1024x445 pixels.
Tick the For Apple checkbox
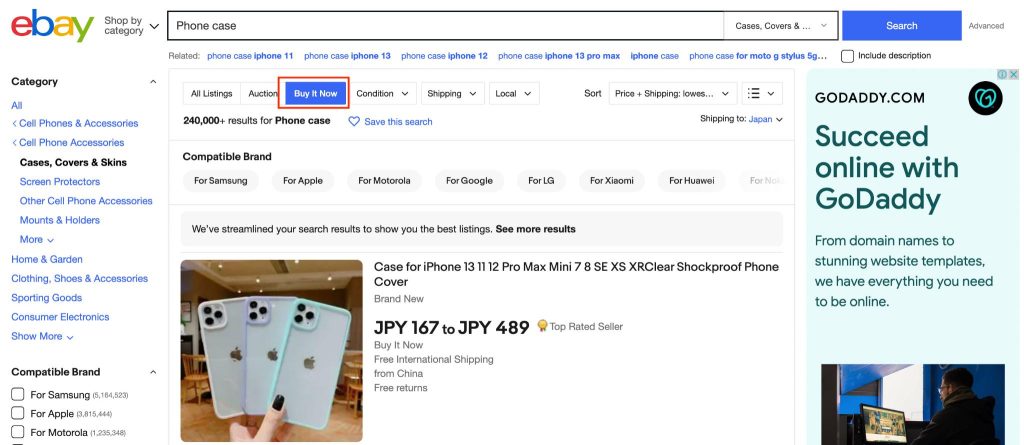tap(18, 413)
